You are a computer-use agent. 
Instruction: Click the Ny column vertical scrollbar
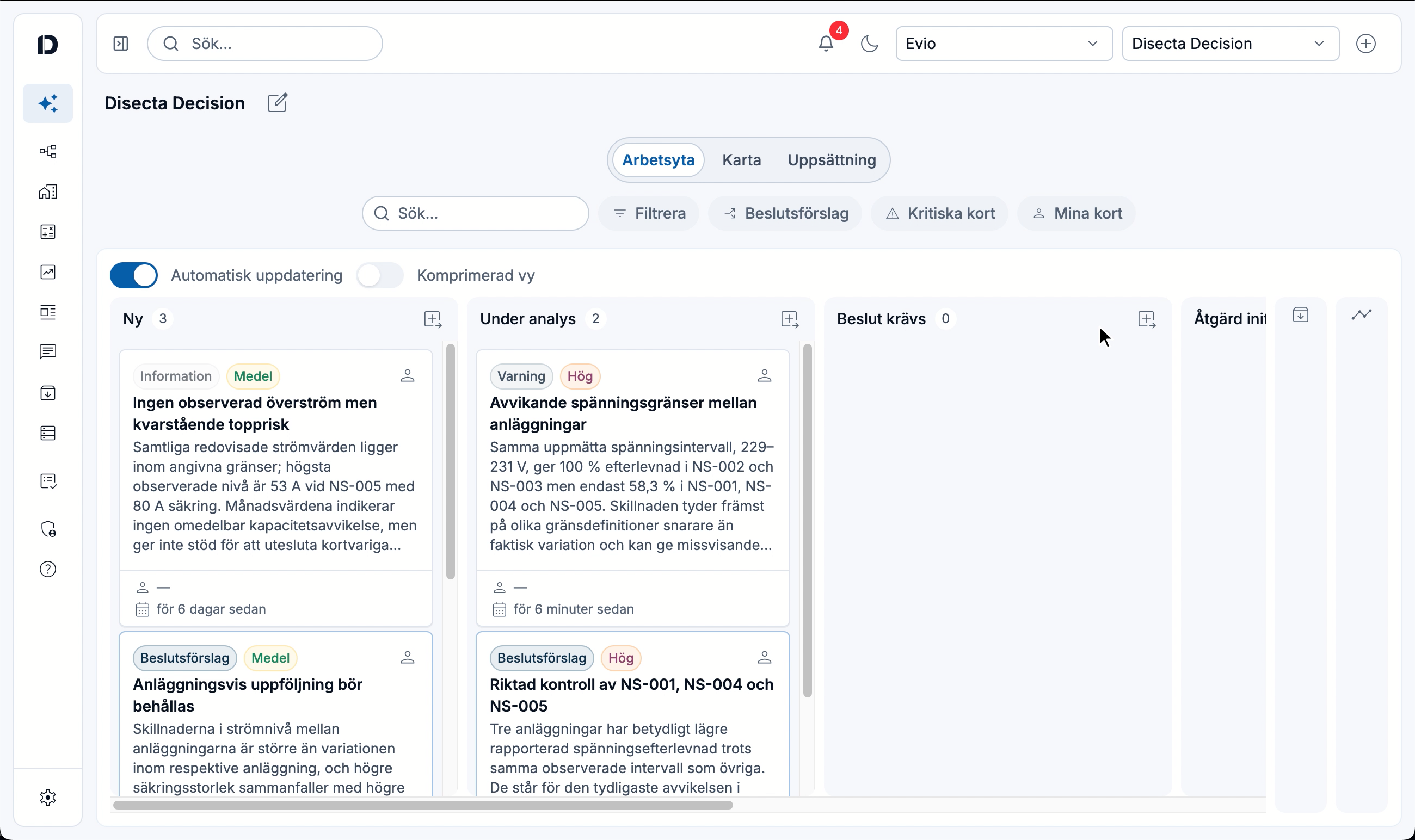pyautogui.click(x=451, y=461)
